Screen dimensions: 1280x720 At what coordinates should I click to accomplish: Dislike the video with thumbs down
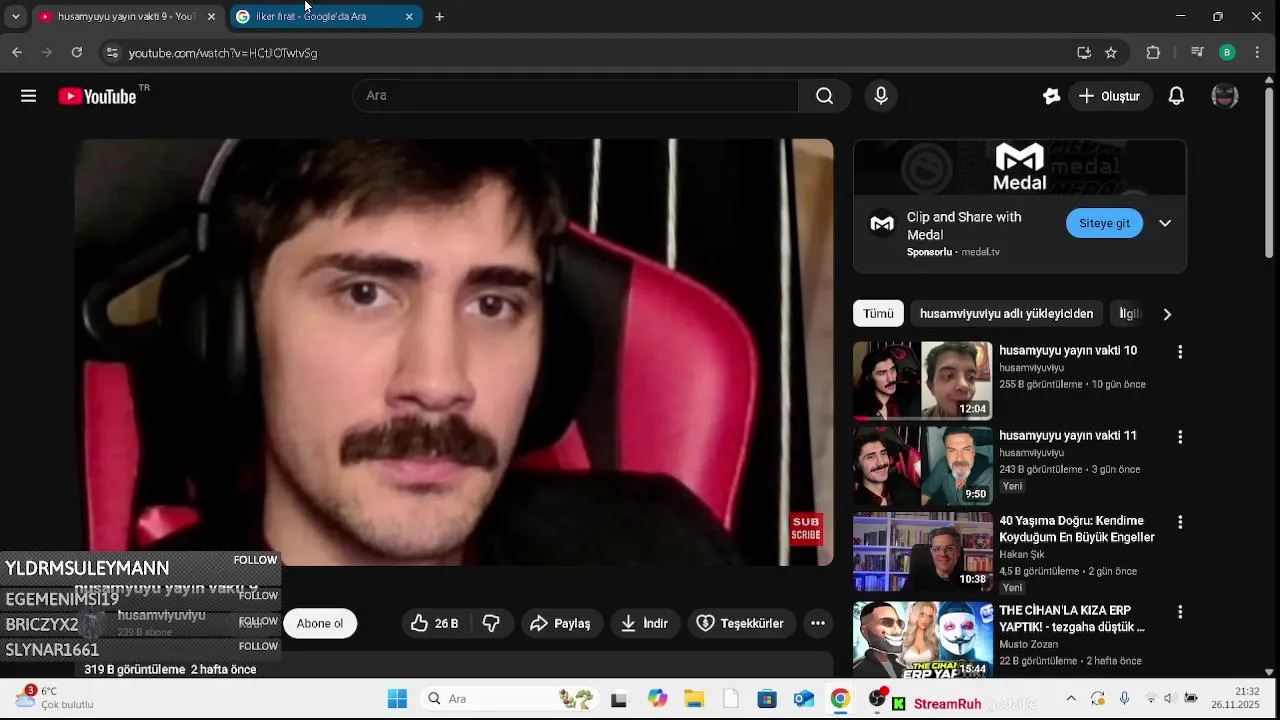491,623
